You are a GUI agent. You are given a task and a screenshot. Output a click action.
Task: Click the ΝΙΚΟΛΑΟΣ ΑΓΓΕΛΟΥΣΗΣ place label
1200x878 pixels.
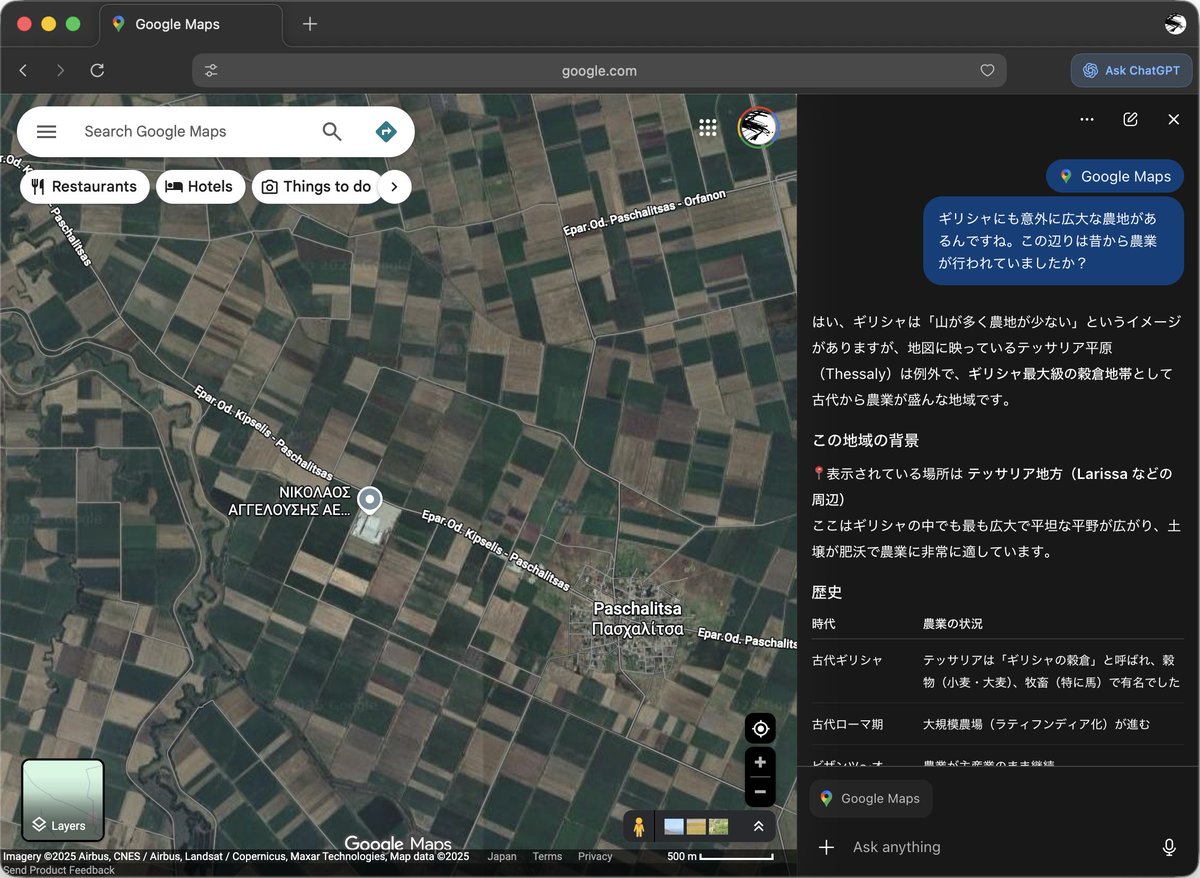[290, 501]
